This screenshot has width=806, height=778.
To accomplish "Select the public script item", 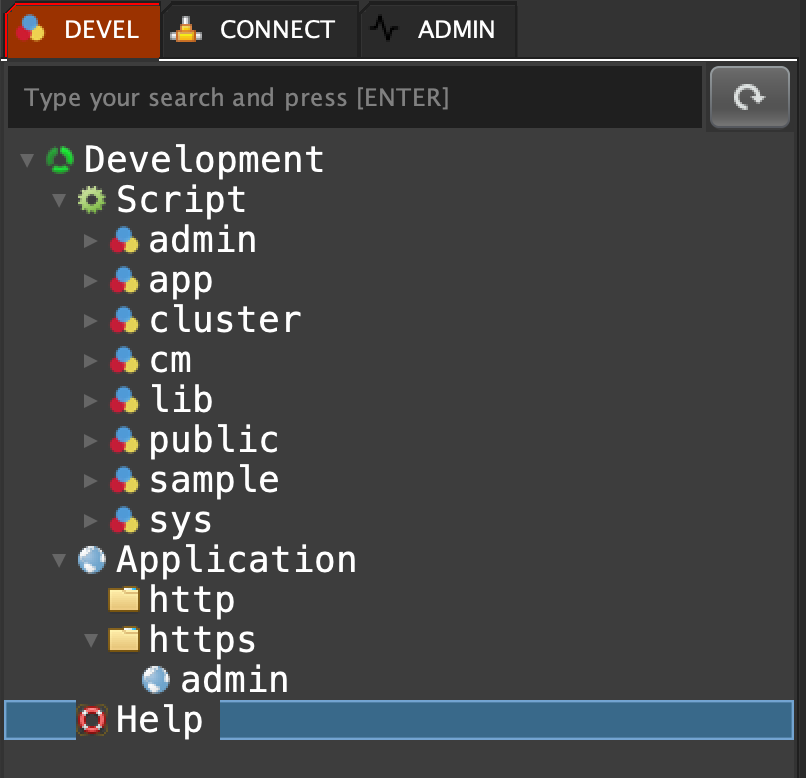I will point(213,440).
